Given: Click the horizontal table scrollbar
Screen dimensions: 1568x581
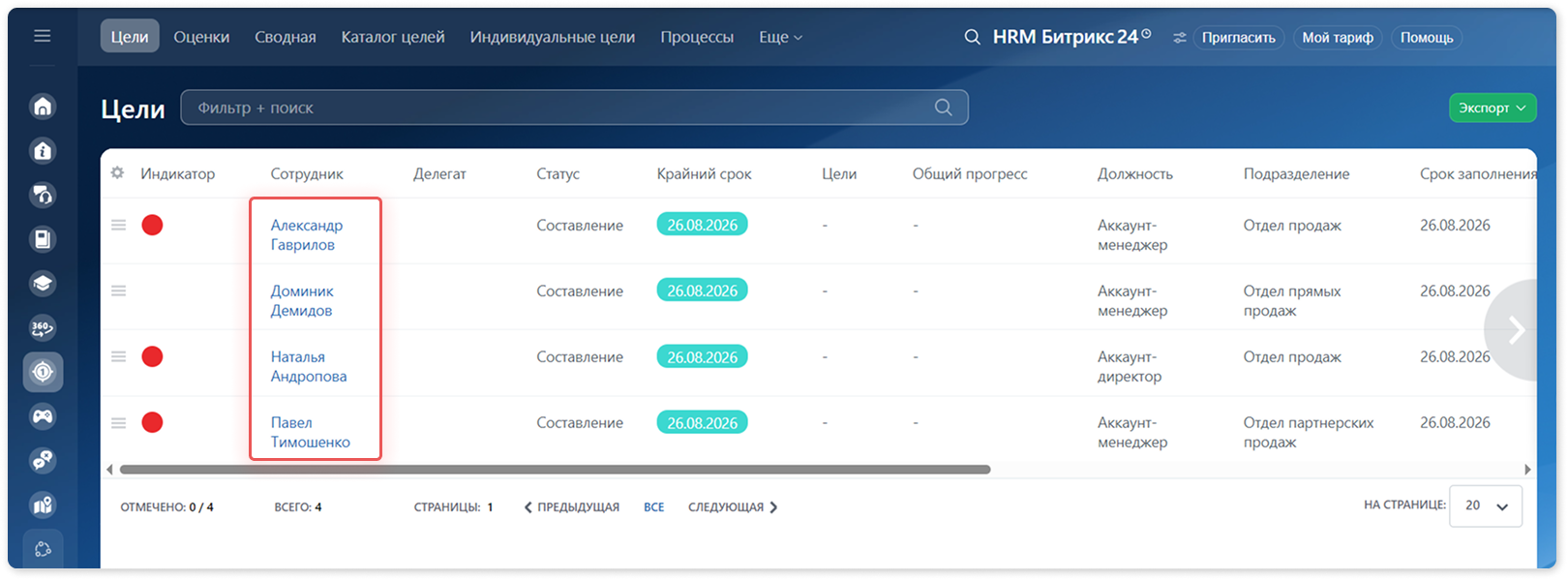Looking at the screenshot, I should click(555, 470).
